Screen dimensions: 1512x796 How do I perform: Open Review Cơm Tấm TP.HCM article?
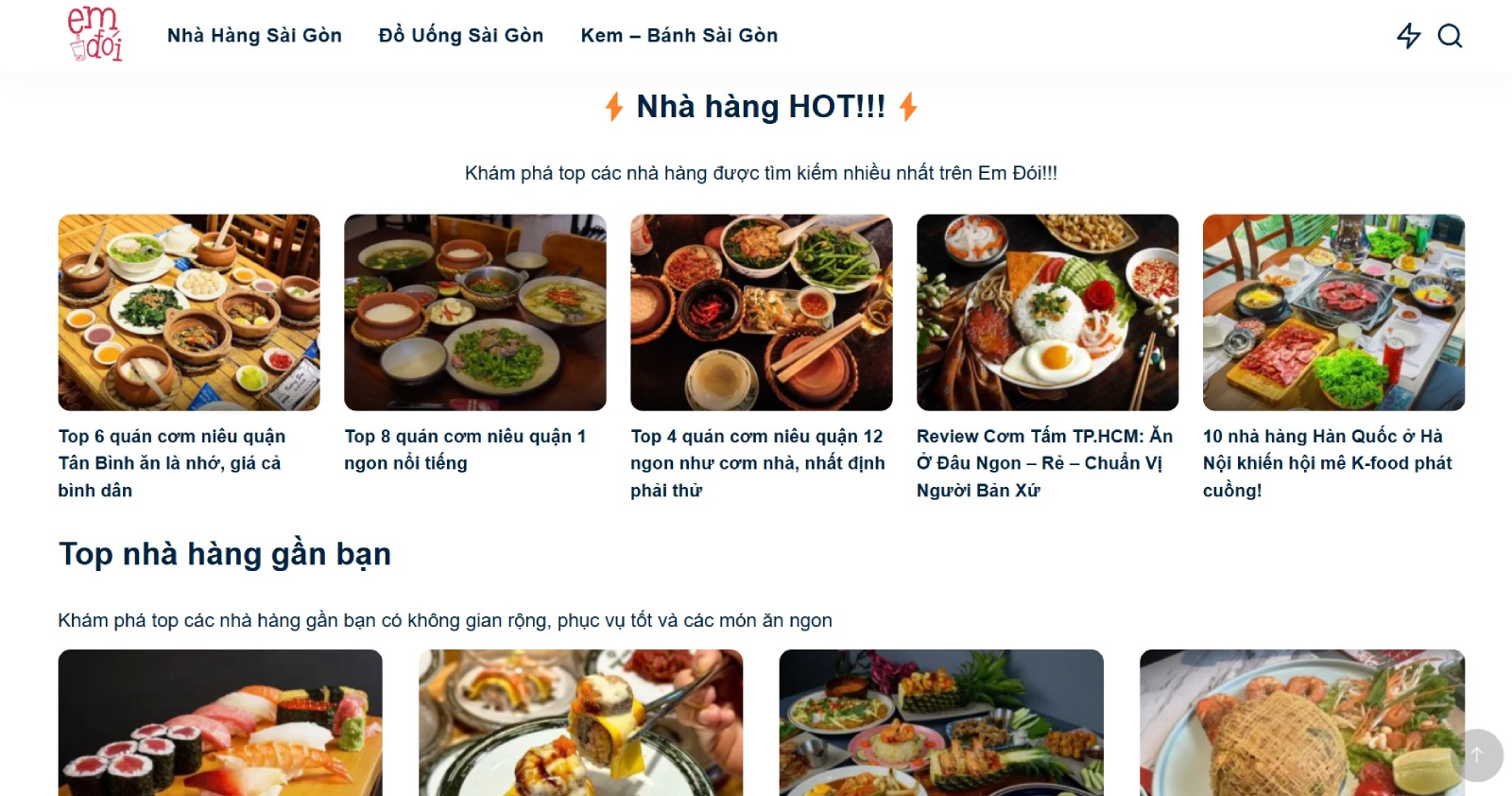(x=1044, y=463)
